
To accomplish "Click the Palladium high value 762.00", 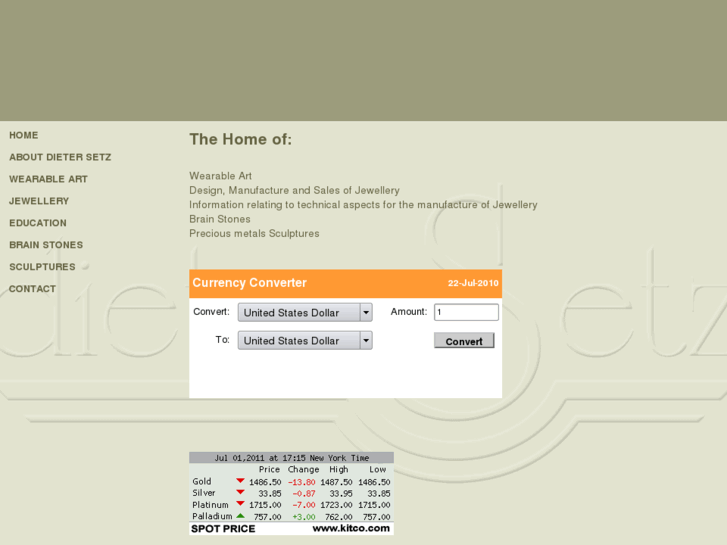I will pos(338,517).
